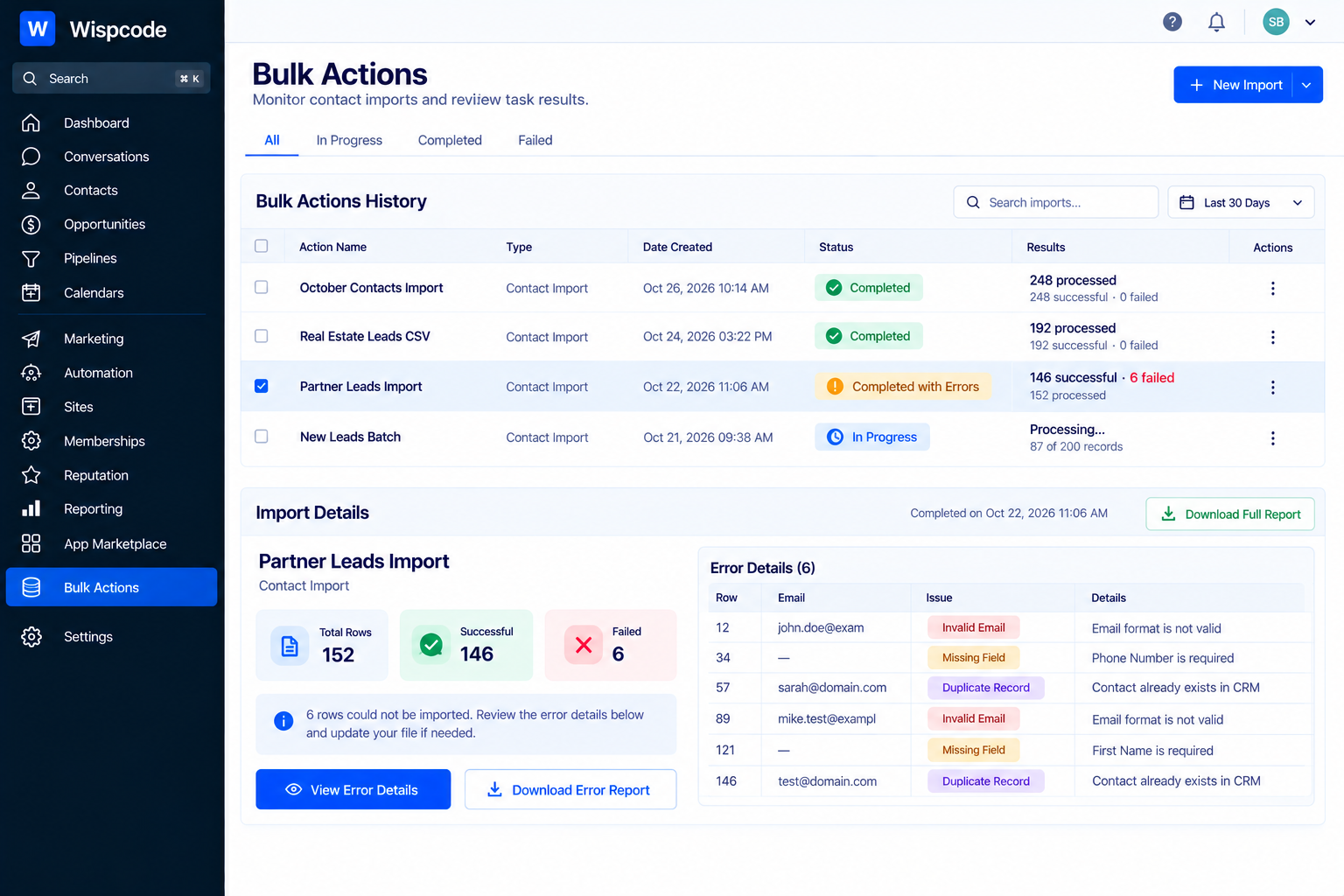Uncheck the Partner Leads Import checkbox
Viewport: 1344px width, 896px height.
(x=261, y=386)
